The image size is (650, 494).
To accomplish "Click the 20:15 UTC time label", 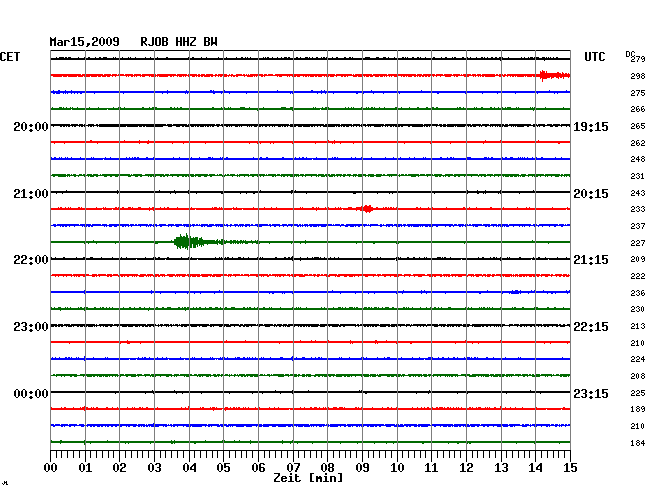I will point(591,194).
